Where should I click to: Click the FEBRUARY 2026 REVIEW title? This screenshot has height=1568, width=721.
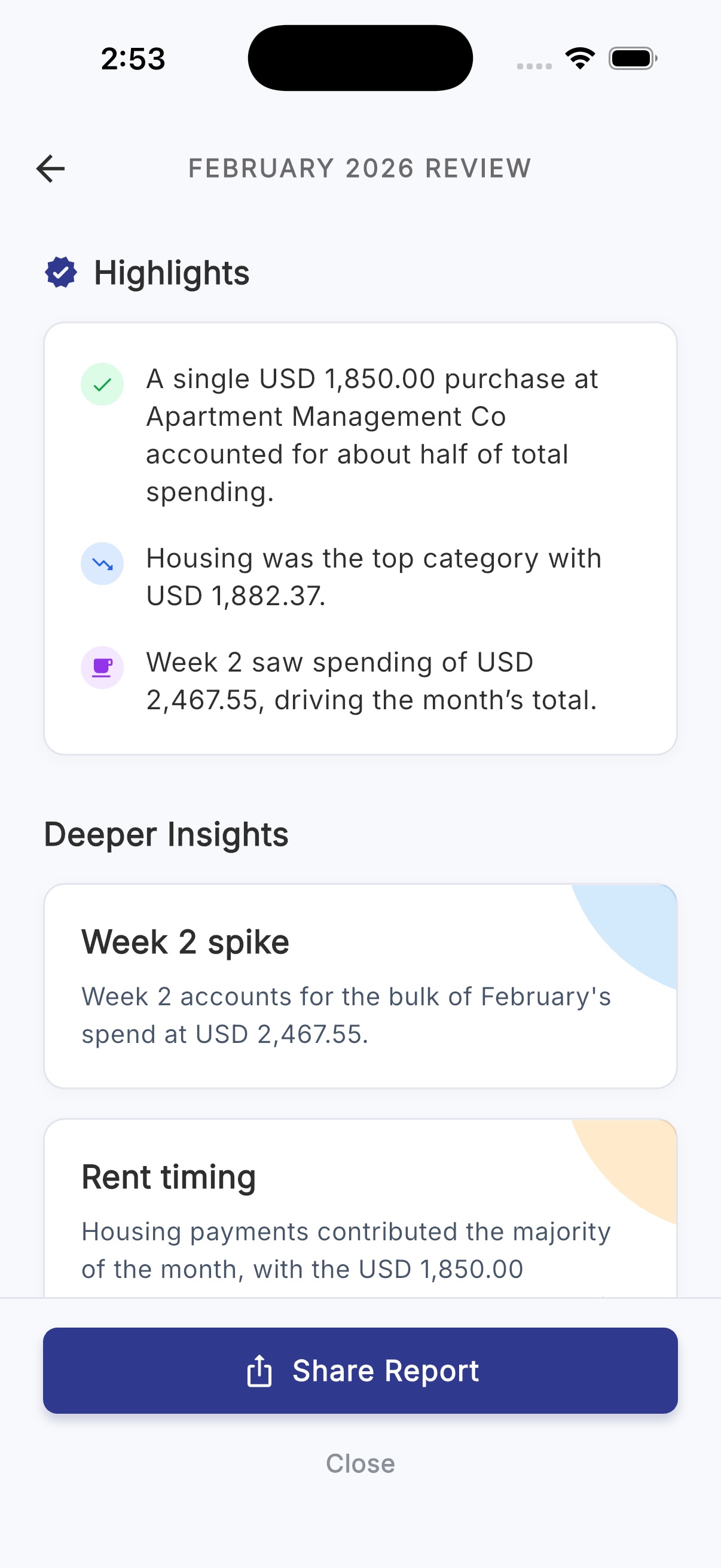(359, 168)
